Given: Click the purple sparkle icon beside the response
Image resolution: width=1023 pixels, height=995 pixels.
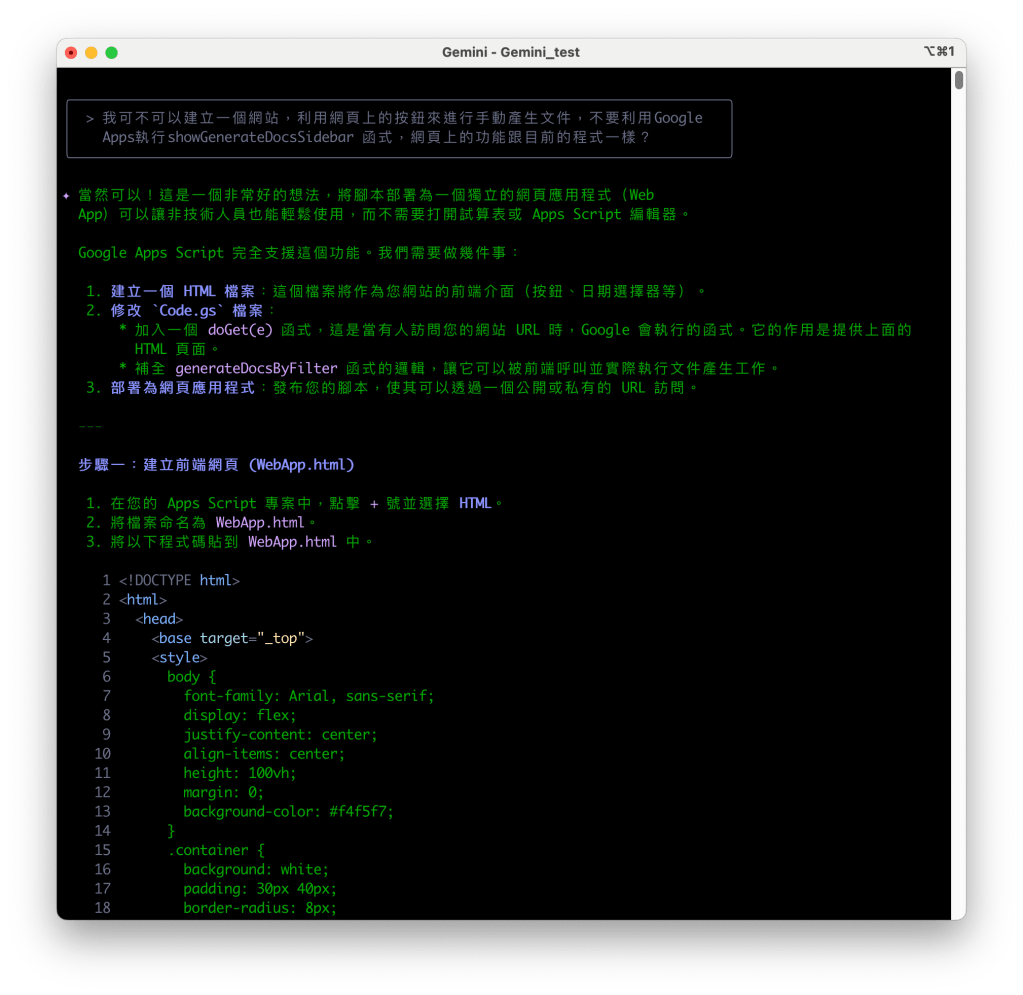Looking at the screenshot, I should coord(66,195).
